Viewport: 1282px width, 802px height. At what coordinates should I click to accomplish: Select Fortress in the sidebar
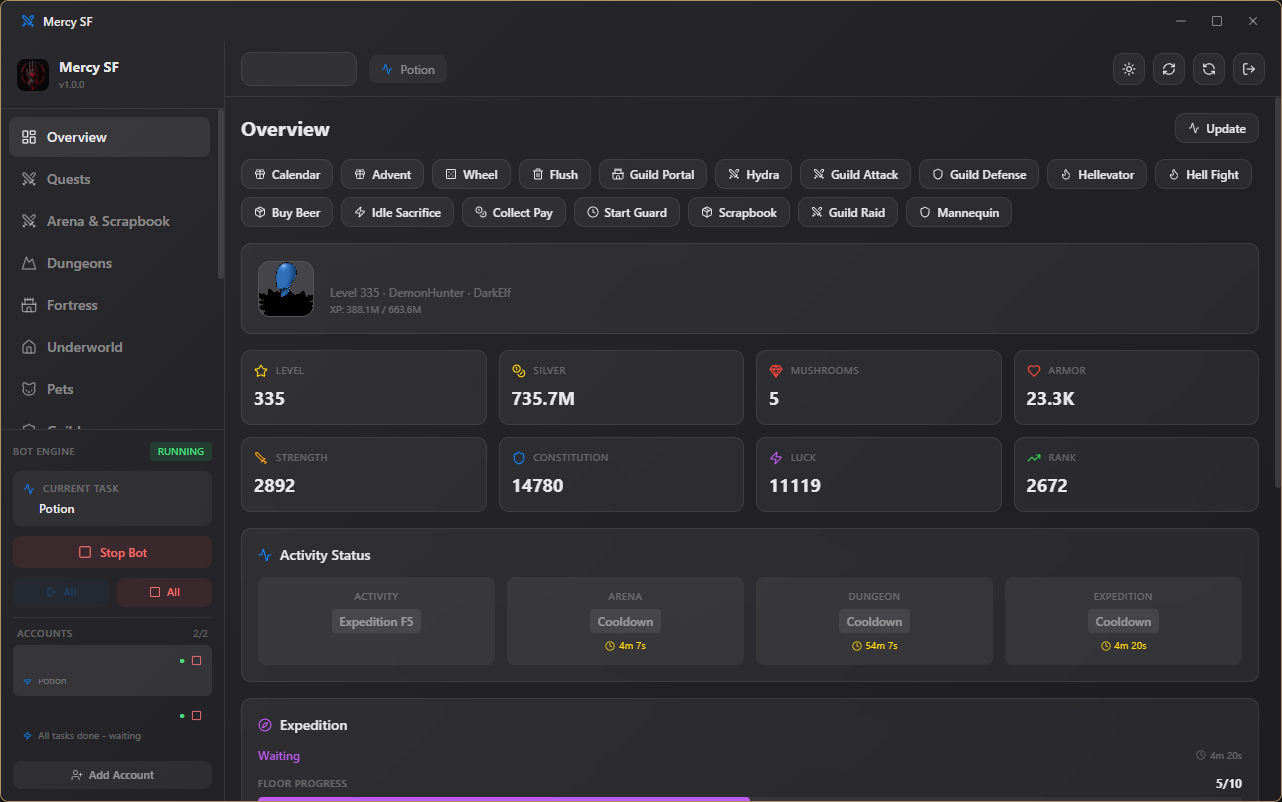tap(110, 305)
